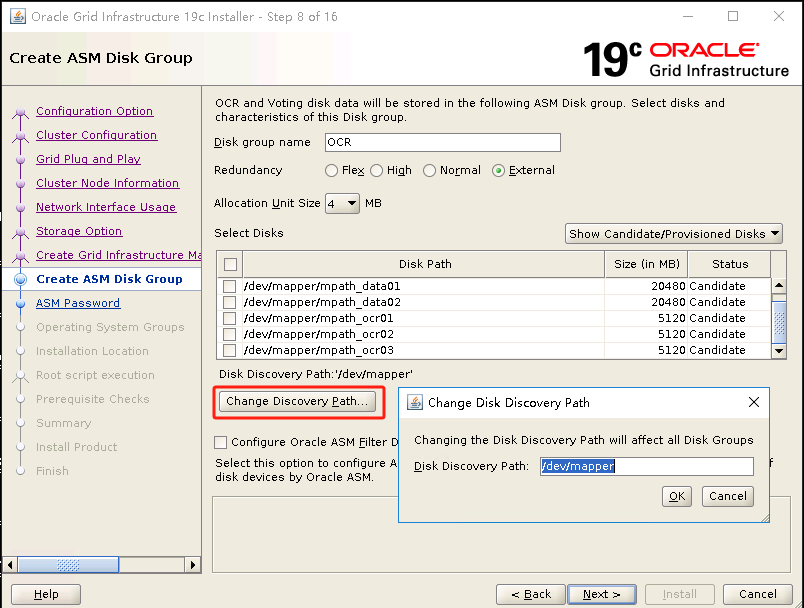Open Network Interface Usage step
The height and width of the screenshot is (608, 804).
[x=106, y=207]
